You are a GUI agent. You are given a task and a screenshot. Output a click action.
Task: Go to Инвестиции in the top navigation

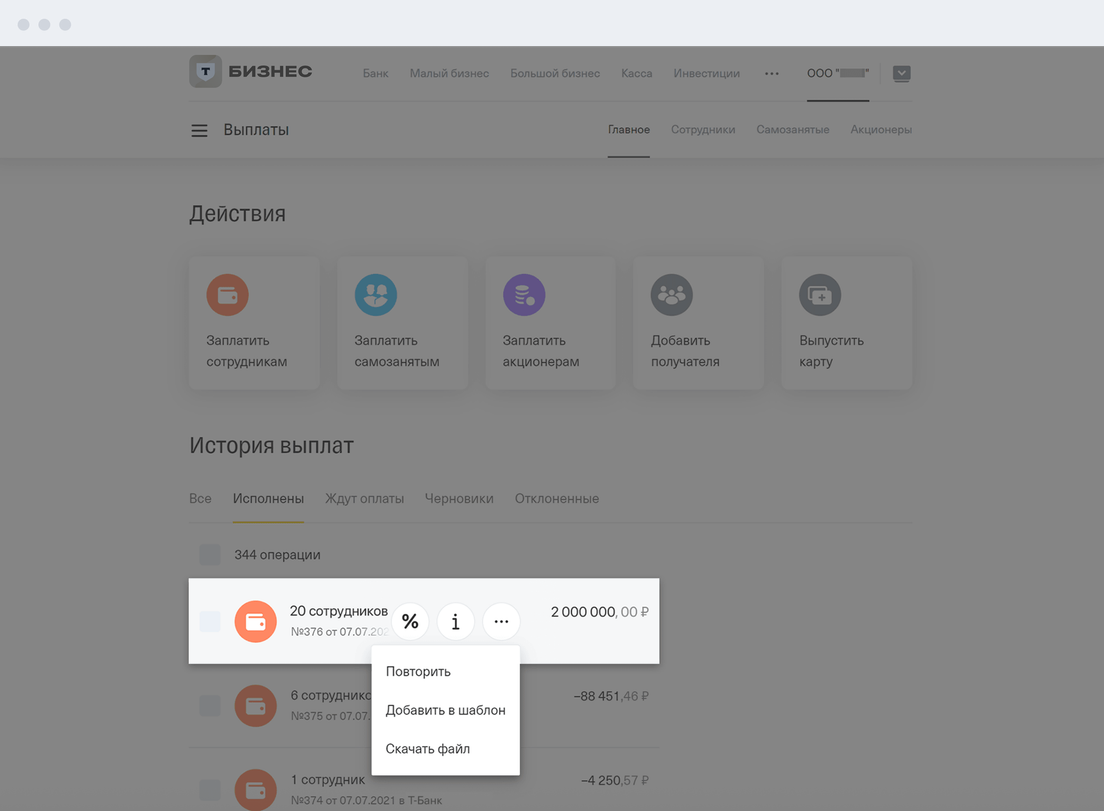(x=706, y=74)
